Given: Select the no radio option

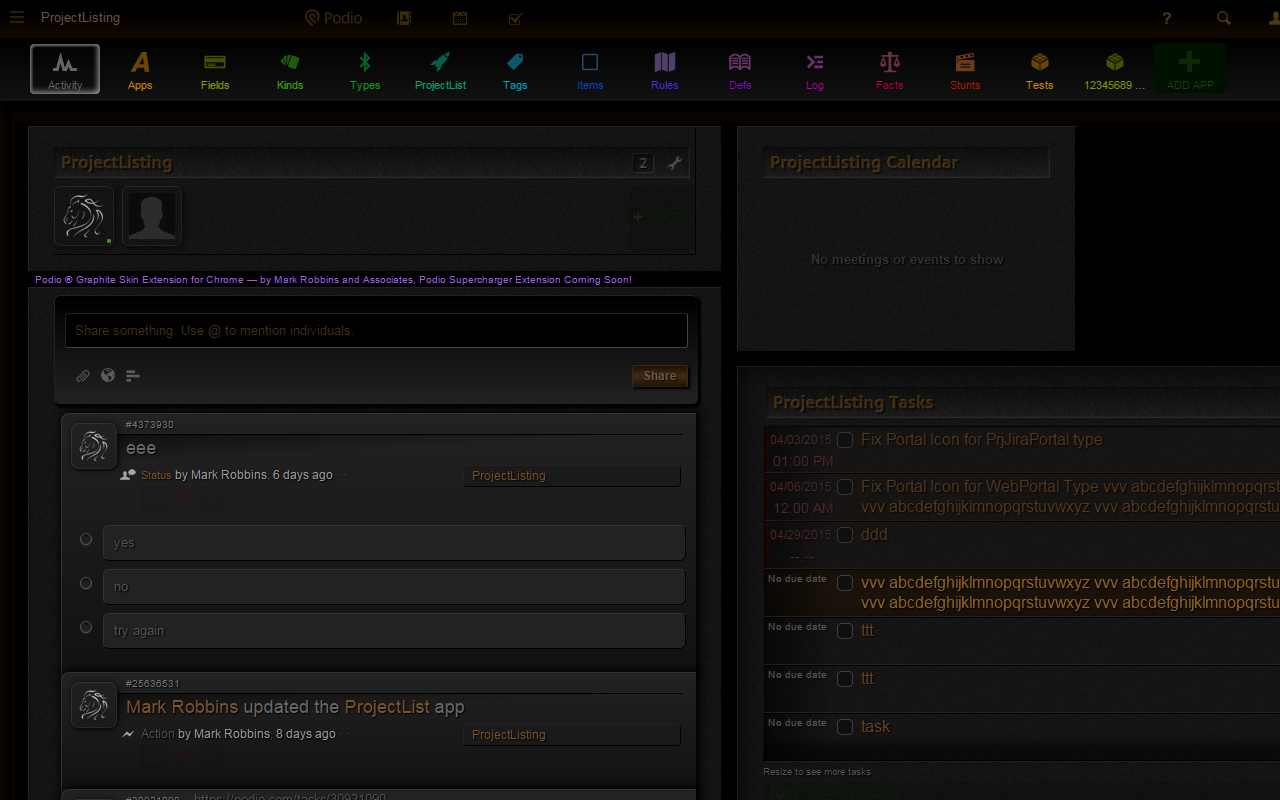Looking at the screenshot, I should click(86, 583).
